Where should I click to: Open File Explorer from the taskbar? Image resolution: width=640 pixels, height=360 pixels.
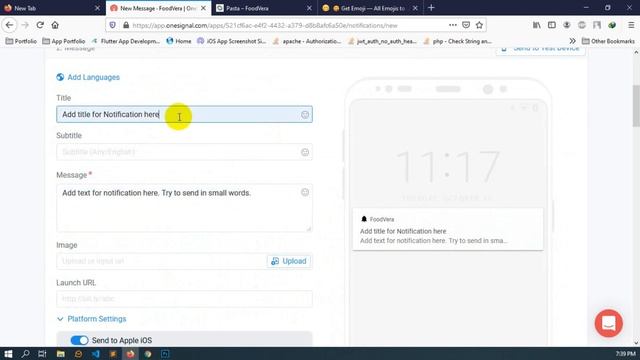tap(60, 354)
